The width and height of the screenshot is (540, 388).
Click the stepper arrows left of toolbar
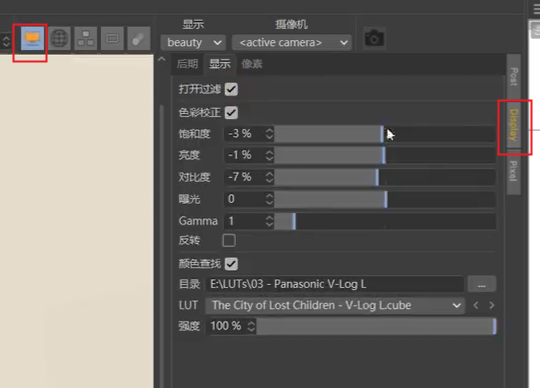(6, 41)
